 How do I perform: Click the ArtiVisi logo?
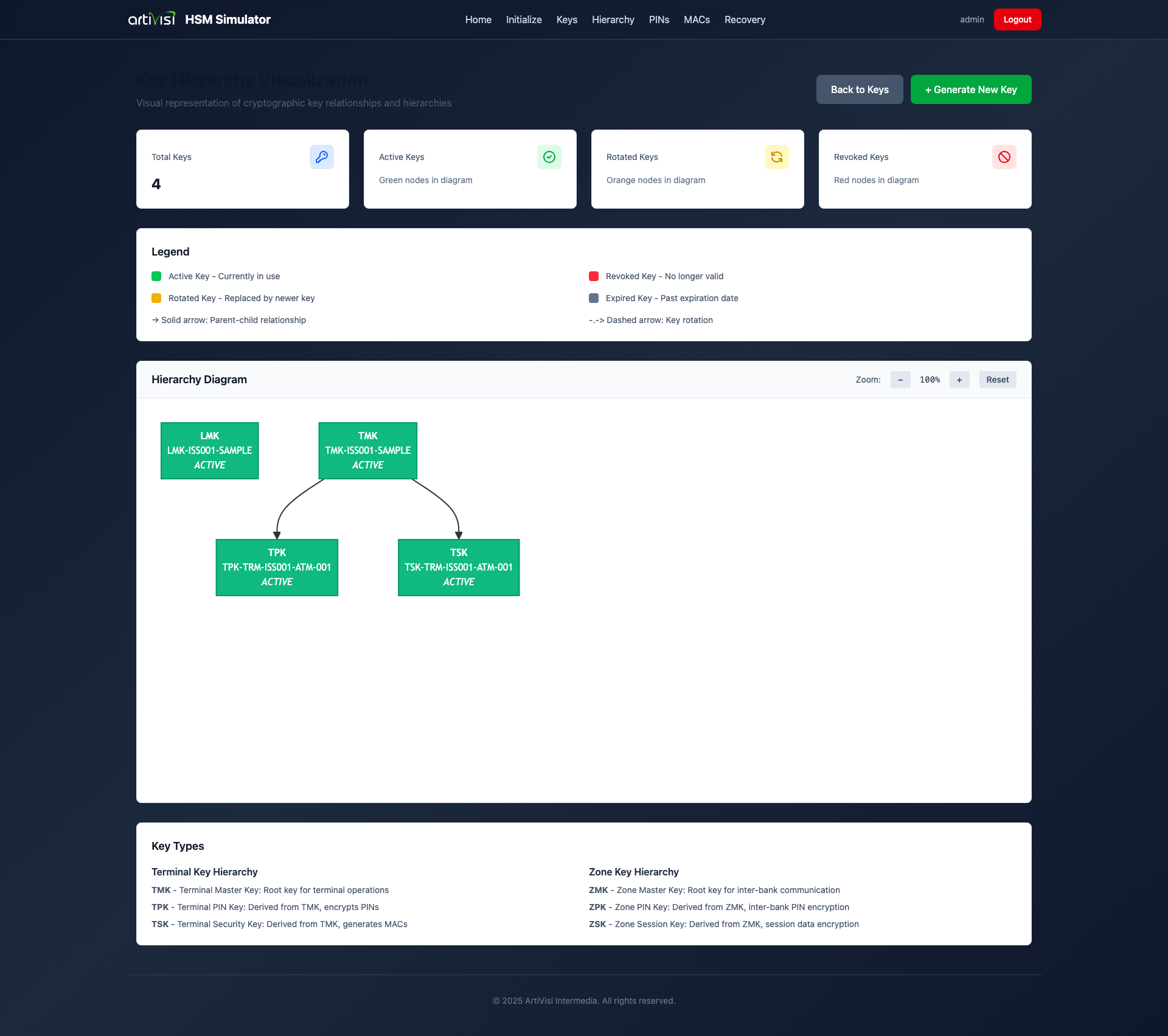151,19
